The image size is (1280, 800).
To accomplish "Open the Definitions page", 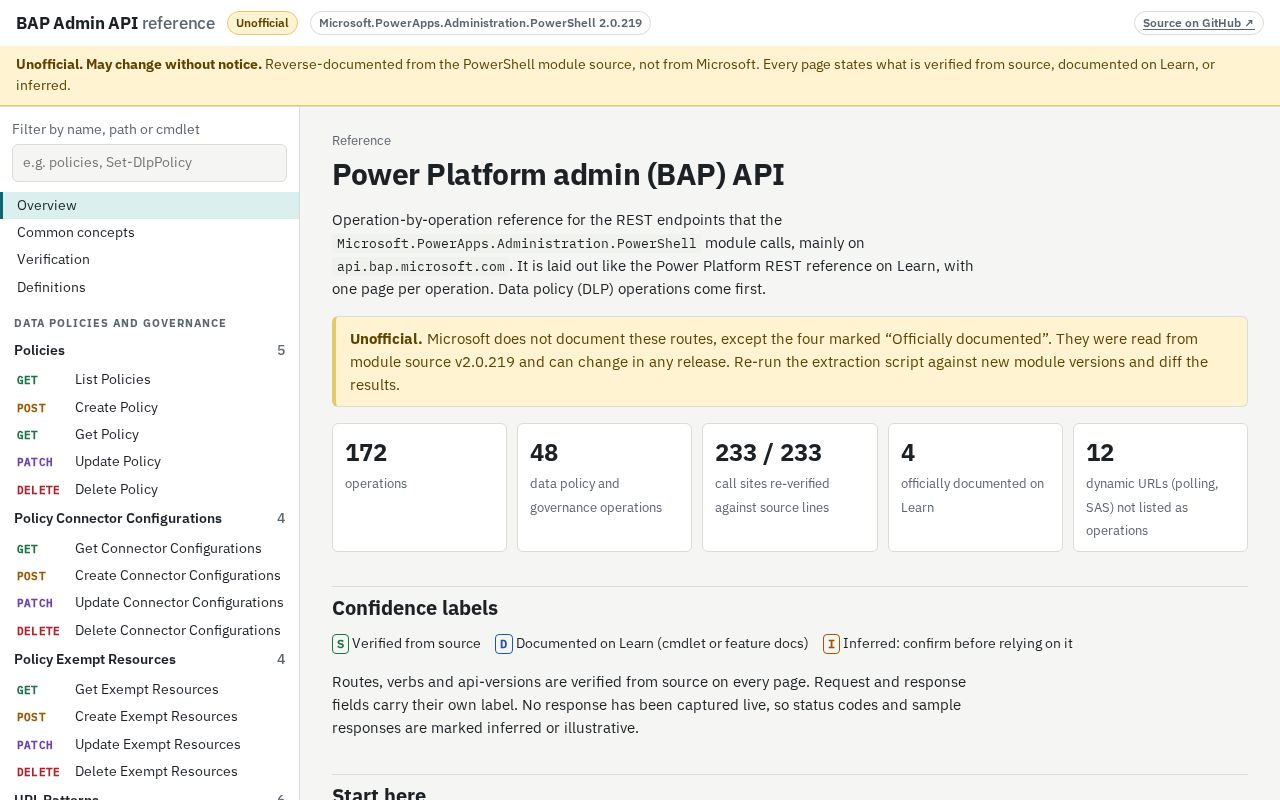I will tap(150, 287).
